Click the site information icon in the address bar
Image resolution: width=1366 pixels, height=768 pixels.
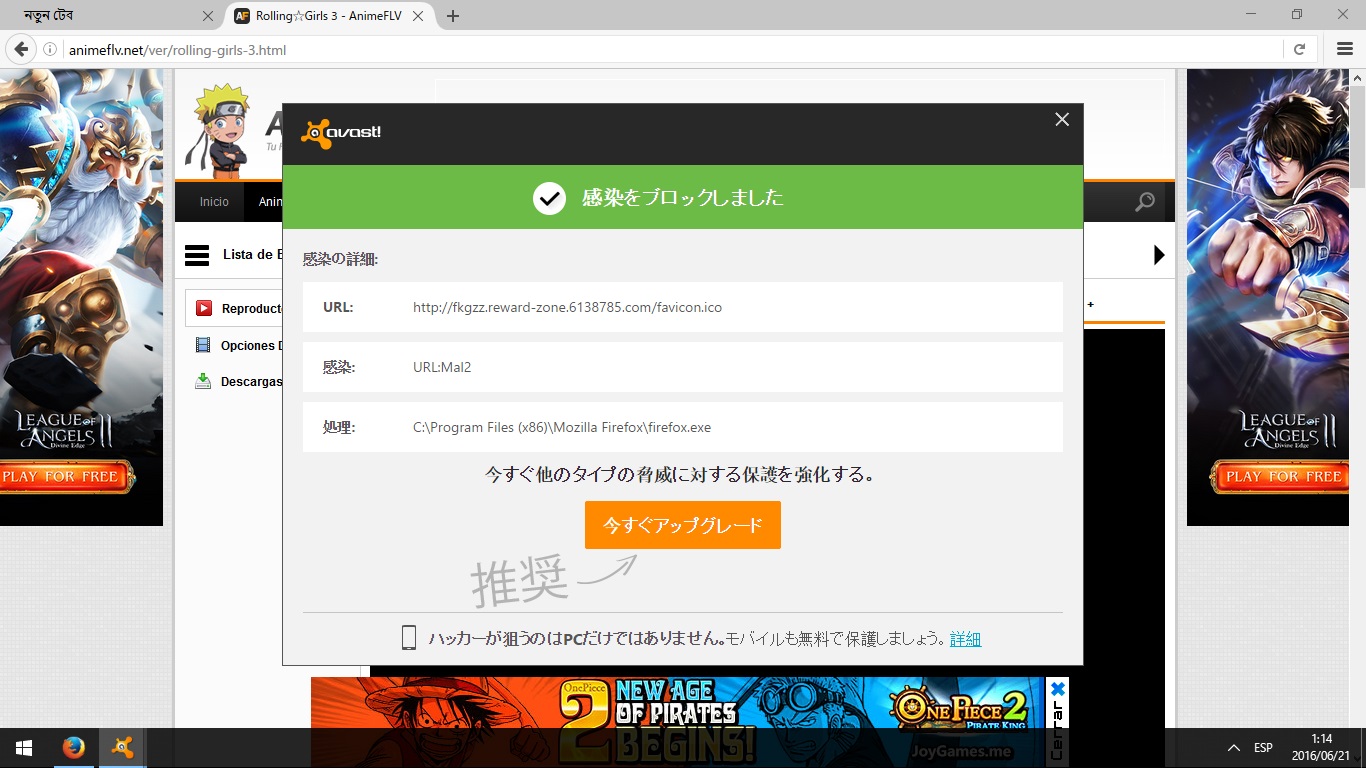point(50,49)
